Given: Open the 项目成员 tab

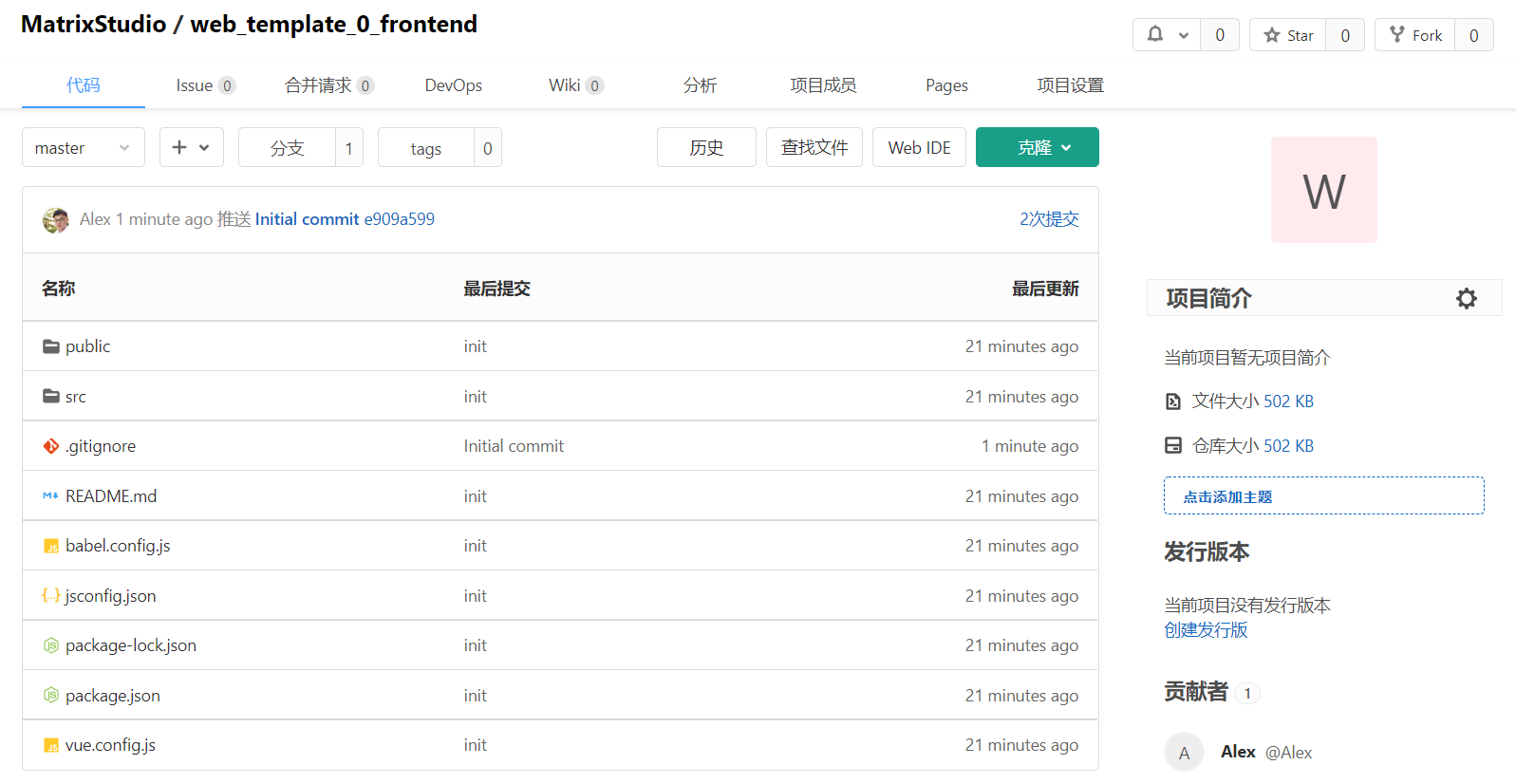Looking at the screenshot, I should coord(823,85).
